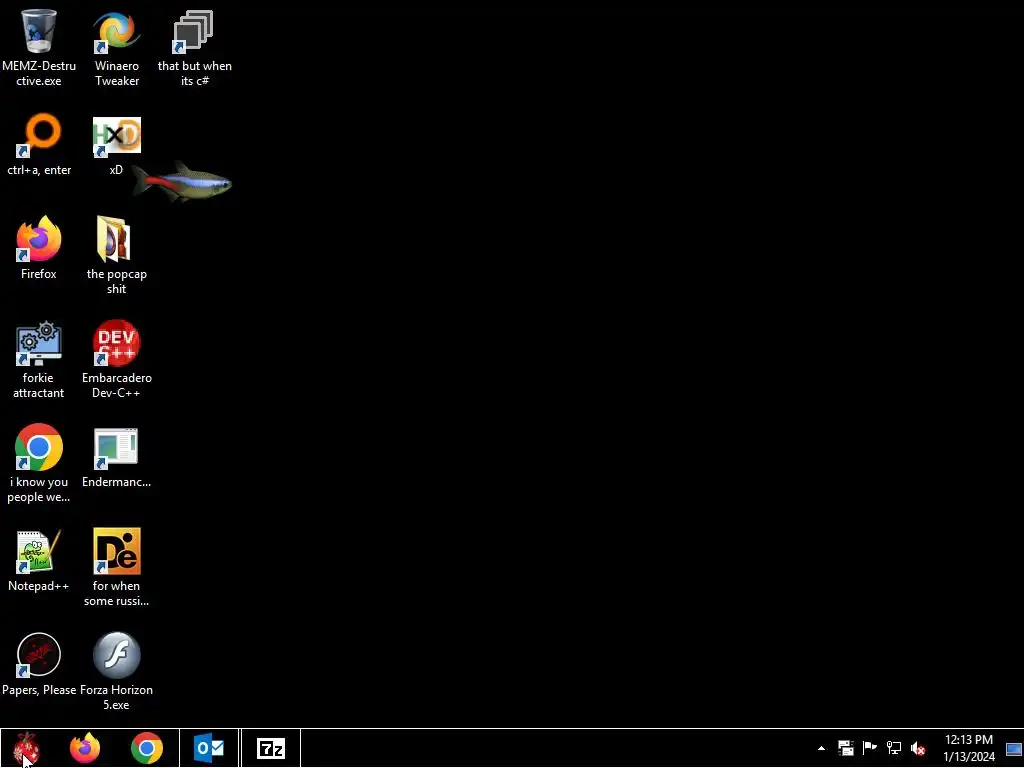Click the show desktop monitor icon
The height and width of the screenshot is (768, 1024).
coord(1014,748)
